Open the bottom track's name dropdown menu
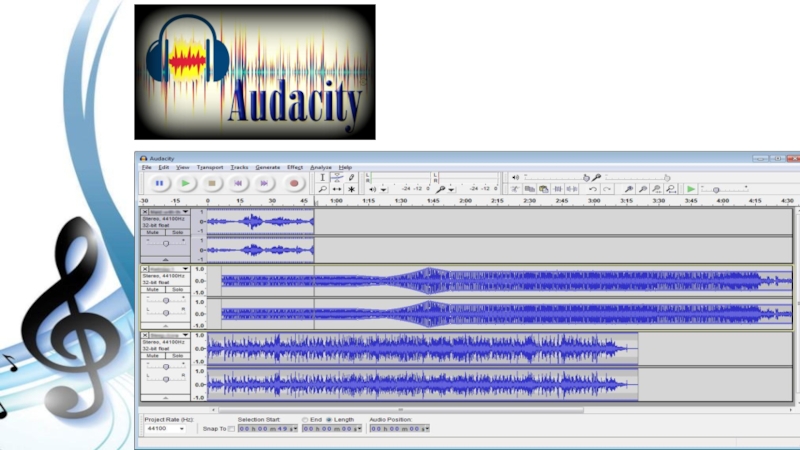 tap(185, 335)
